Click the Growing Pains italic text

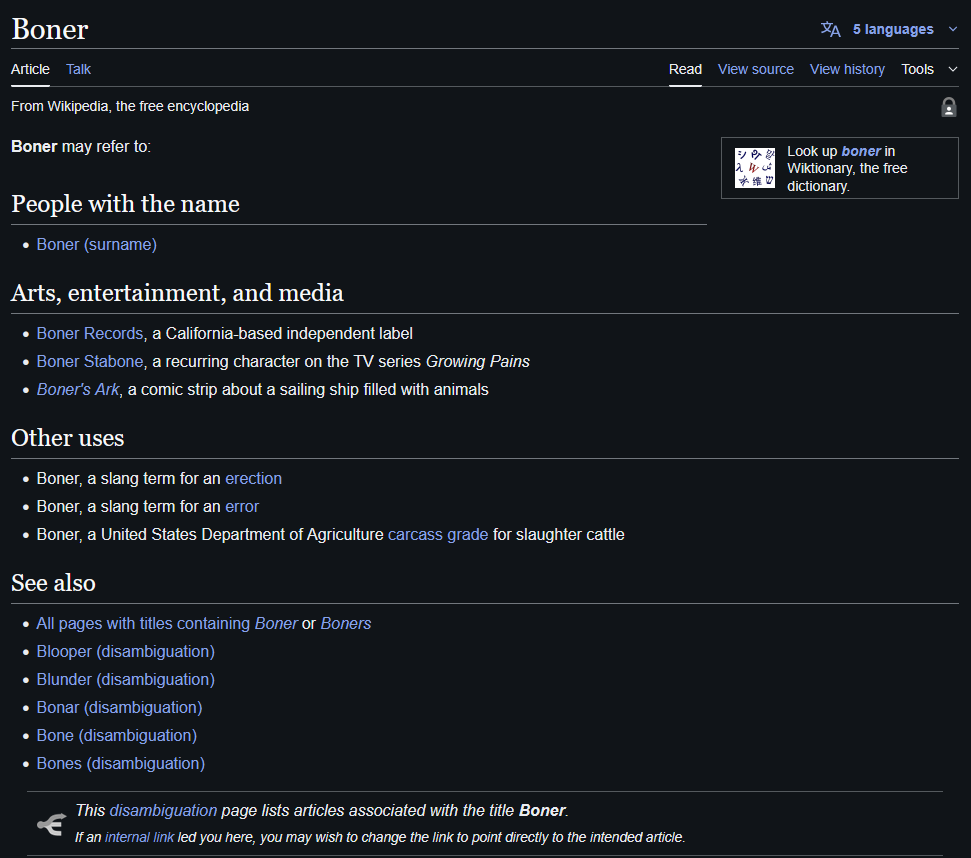pos(477,362)
